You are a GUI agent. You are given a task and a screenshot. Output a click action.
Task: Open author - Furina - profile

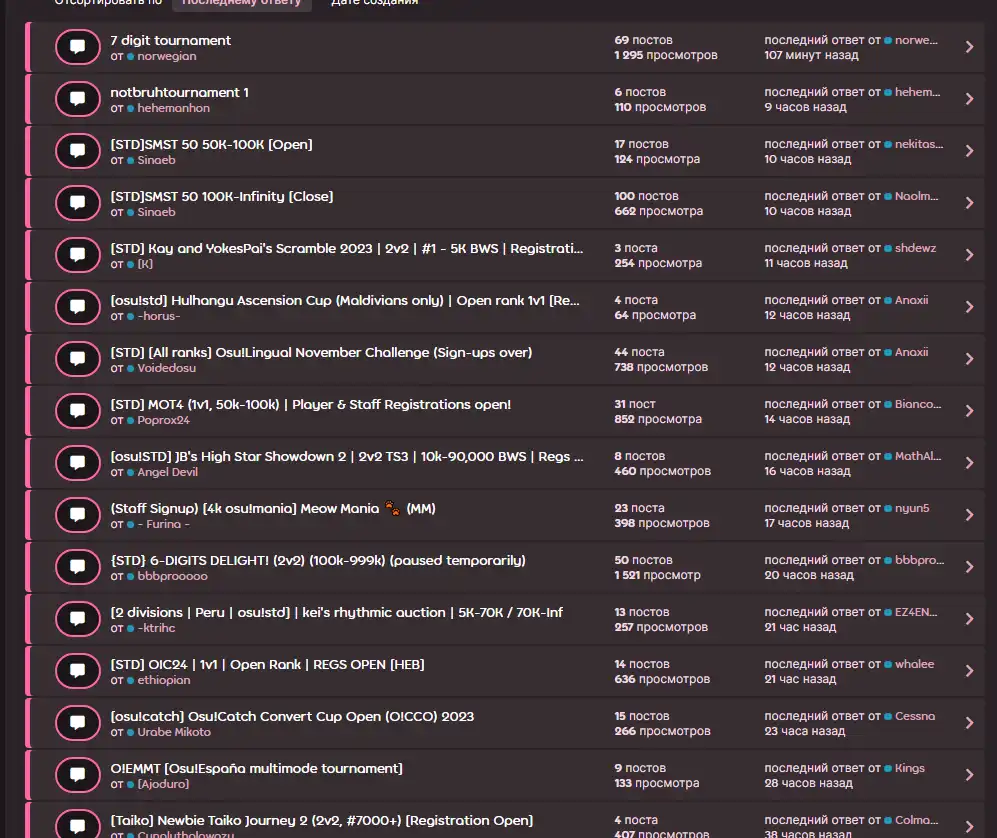pyautogui.click(x=163, y=524)
